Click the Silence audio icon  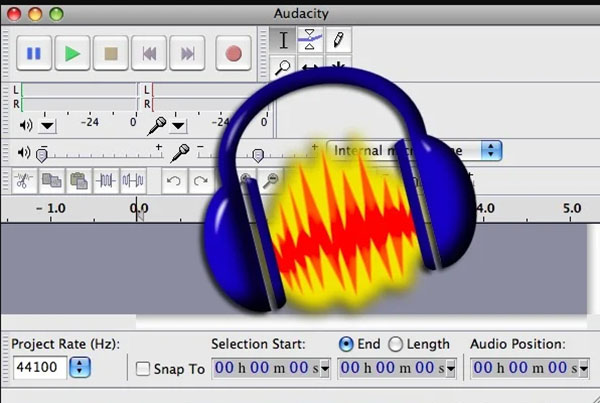pos(133,180)
